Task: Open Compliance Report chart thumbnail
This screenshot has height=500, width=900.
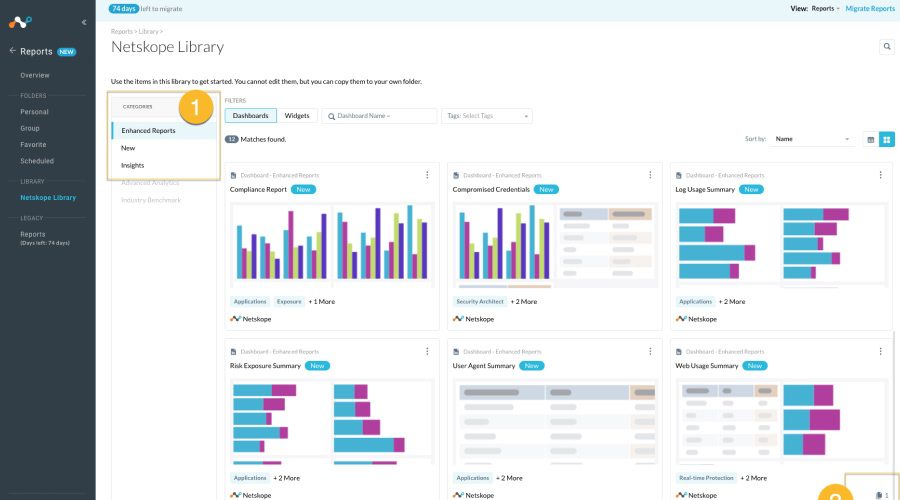Action: click(x=332, y=244)
